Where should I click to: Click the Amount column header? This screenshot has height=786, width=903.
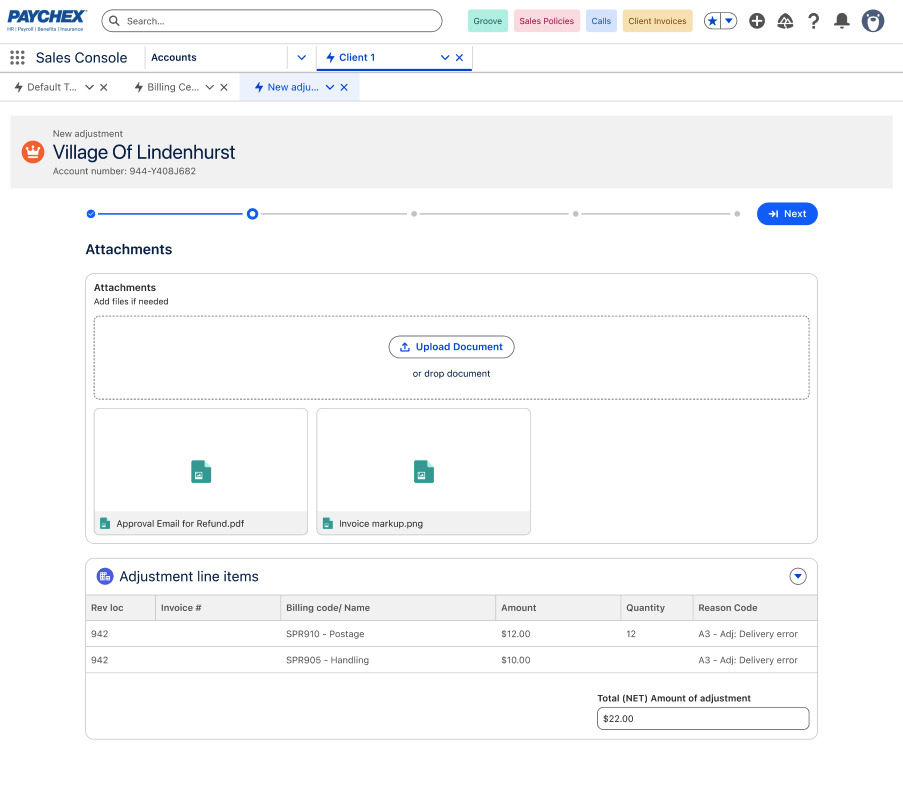coord(558,608)
